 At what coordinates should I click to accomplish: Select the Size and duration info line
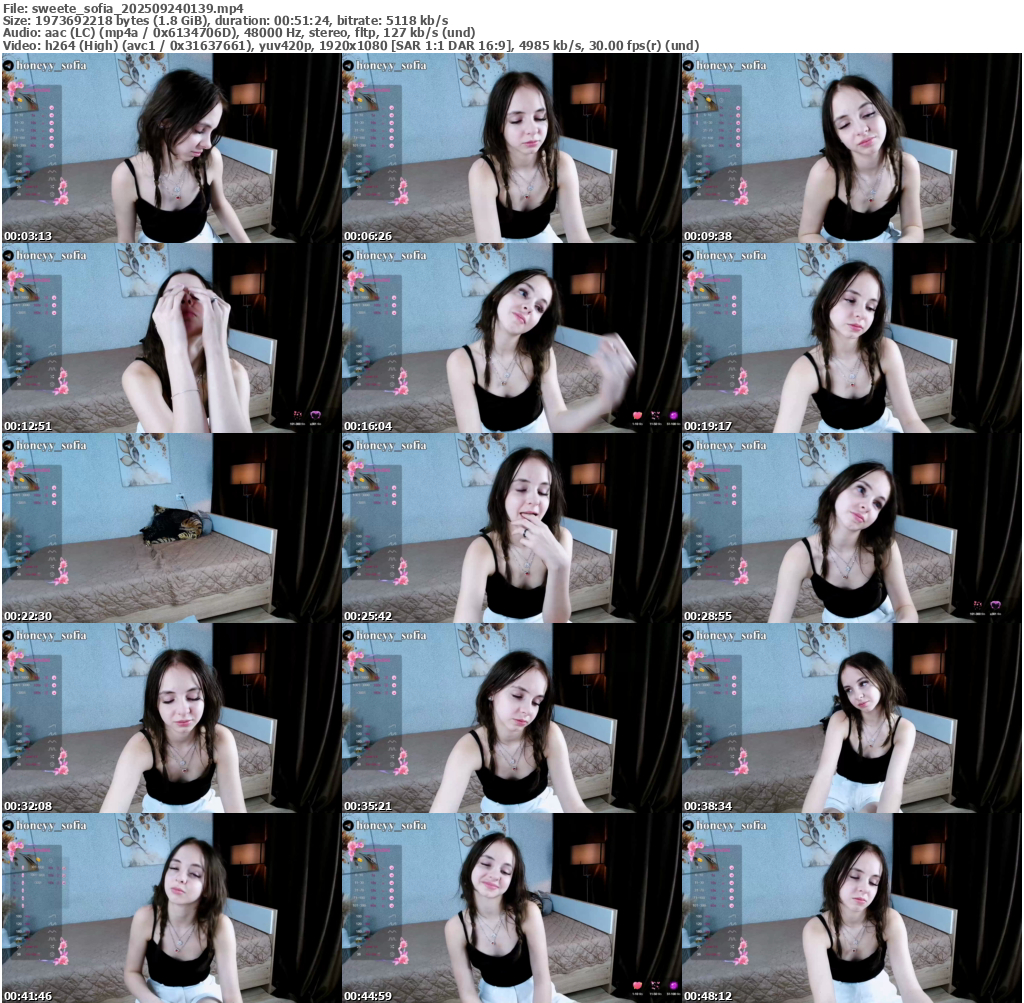(225, 20)
